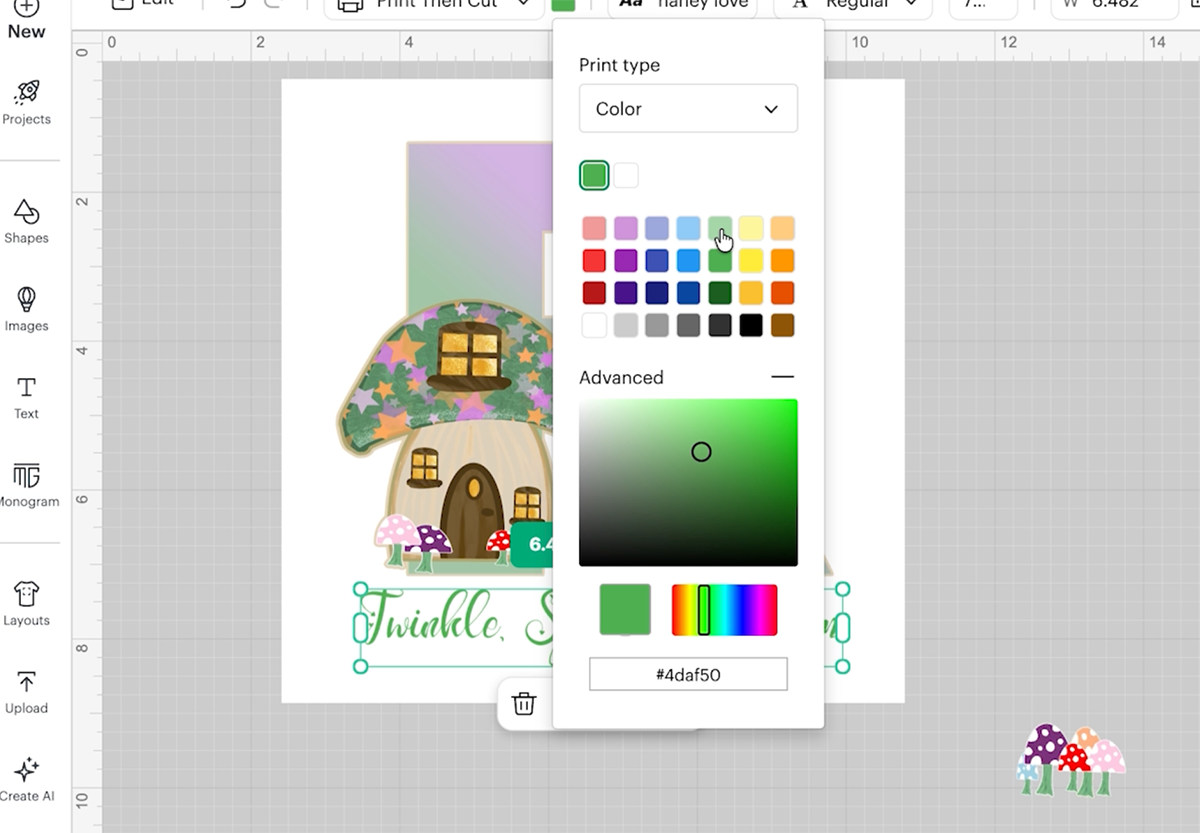This screenshot has width=1200, height=833.
Task: Pick the amber palette swatch
Action: click(x=751, y=293)
